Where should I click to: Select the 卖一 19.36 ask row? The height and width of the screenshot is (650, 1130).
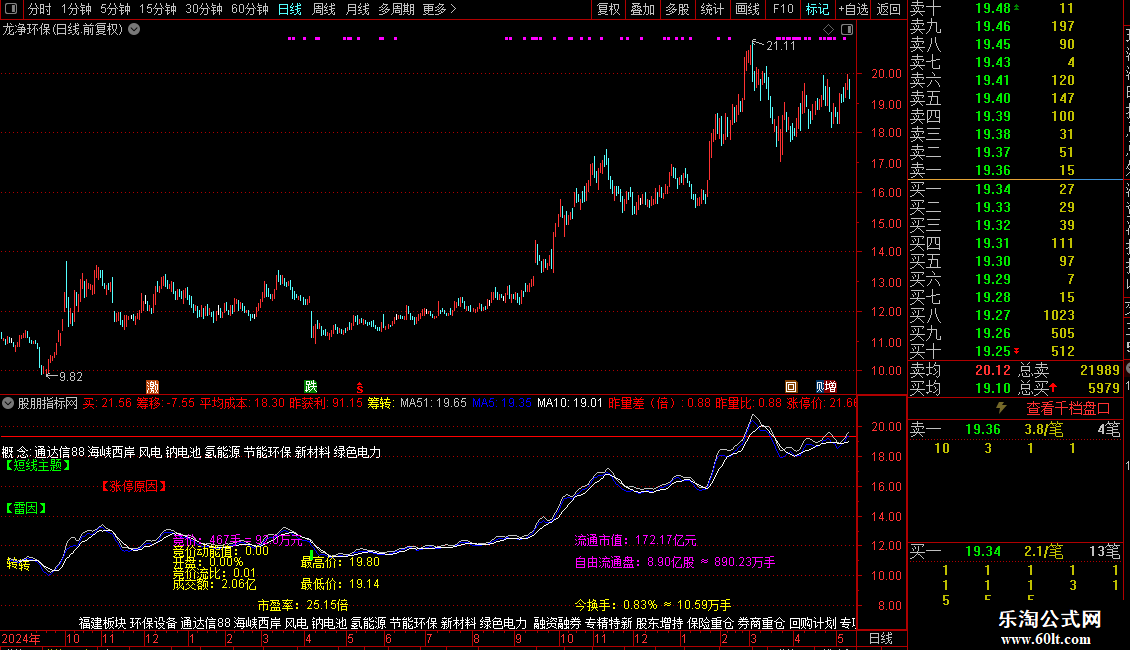tap(1015, 170)
